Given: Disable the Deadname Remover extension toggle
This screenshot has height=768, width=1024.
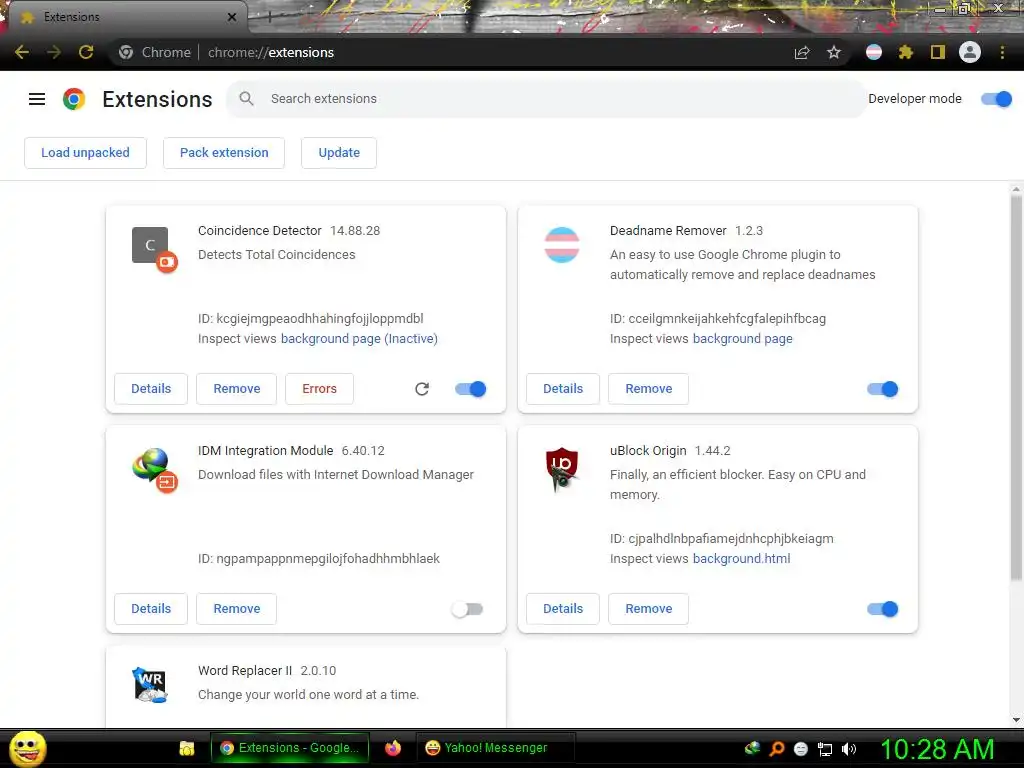Looking at the screenshot, I should [883, 389].
